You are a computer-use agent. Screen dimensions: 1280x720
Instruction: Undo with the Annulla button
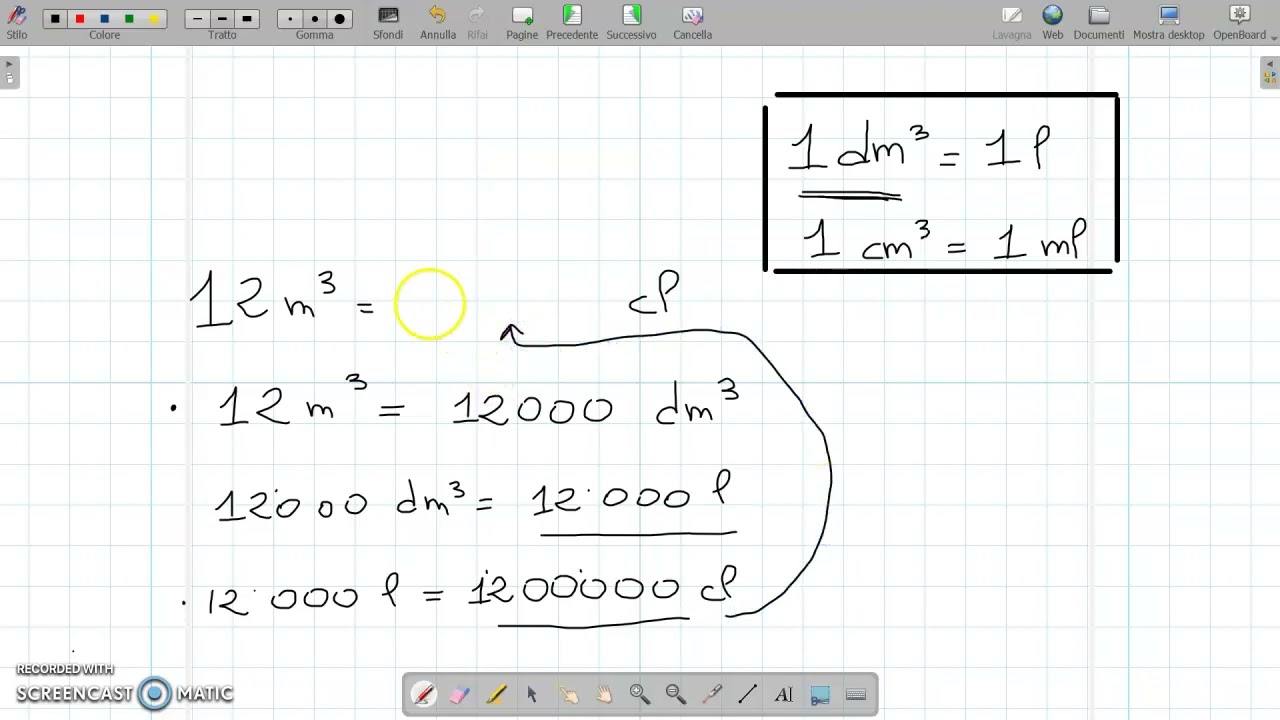(438, 22)
